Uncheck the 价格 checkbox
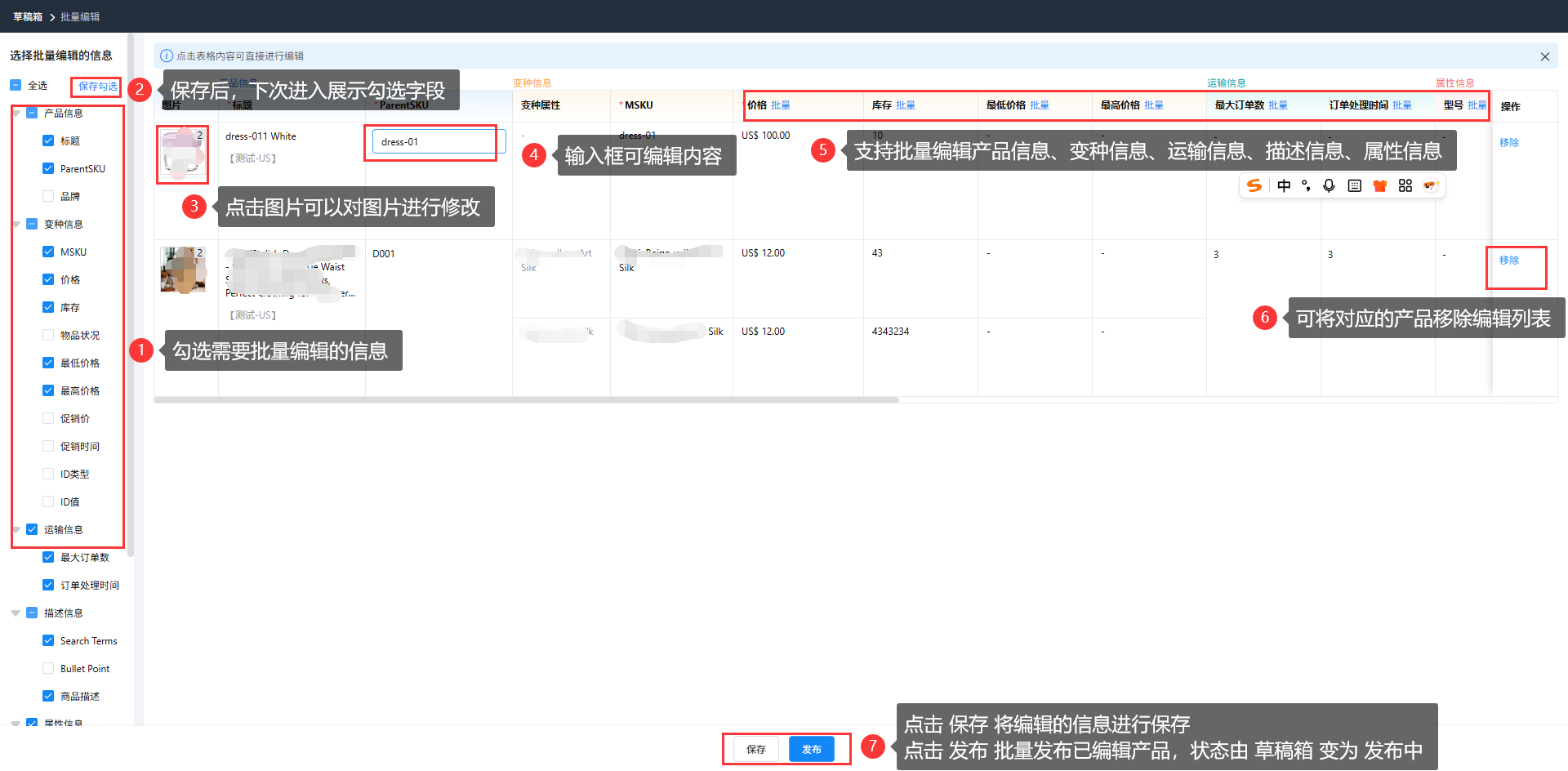The width and height of the screenshot is (1568, 771). pos(48,279)
